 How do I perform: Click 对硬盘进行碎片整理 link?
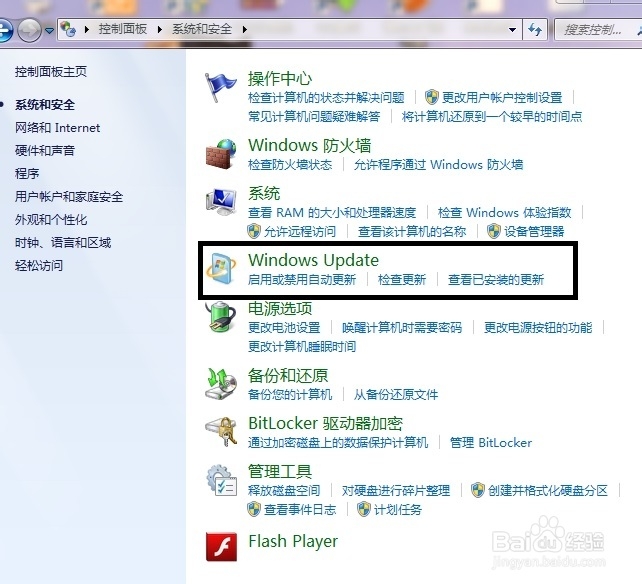coord(396,491)
